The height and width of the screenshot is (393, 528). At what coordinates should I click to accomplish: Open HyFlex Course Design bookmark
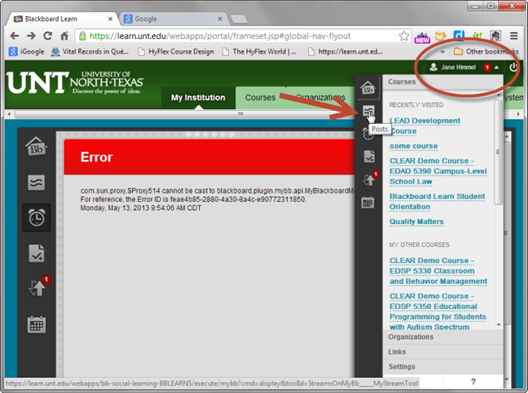pos(176,52)
